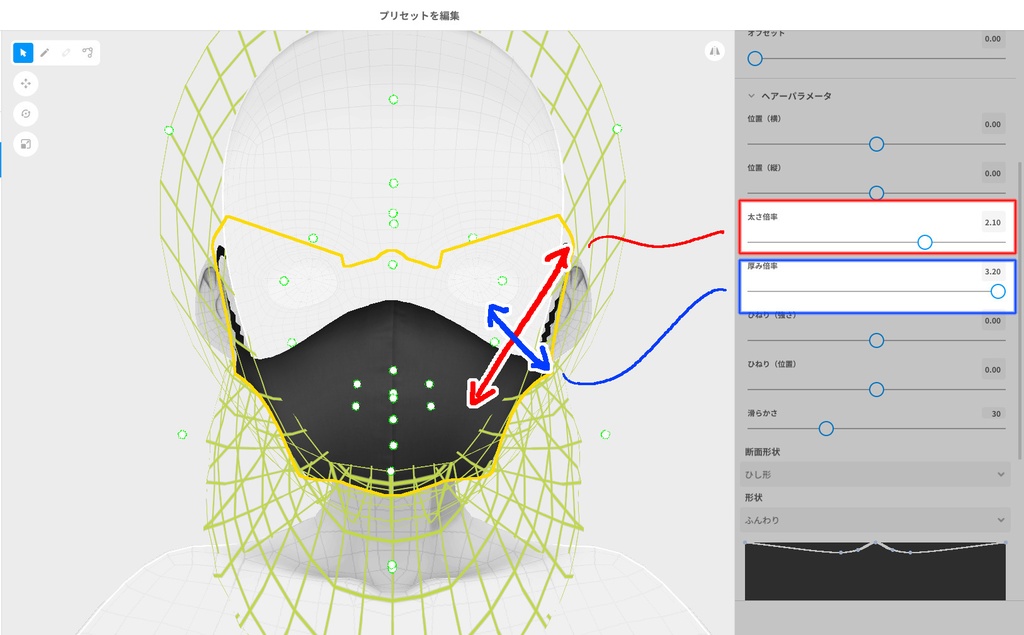Screen dimensions: 1024x635
Task: Click the ひねり（位置） value field
Action: click(x=993, y=369)
